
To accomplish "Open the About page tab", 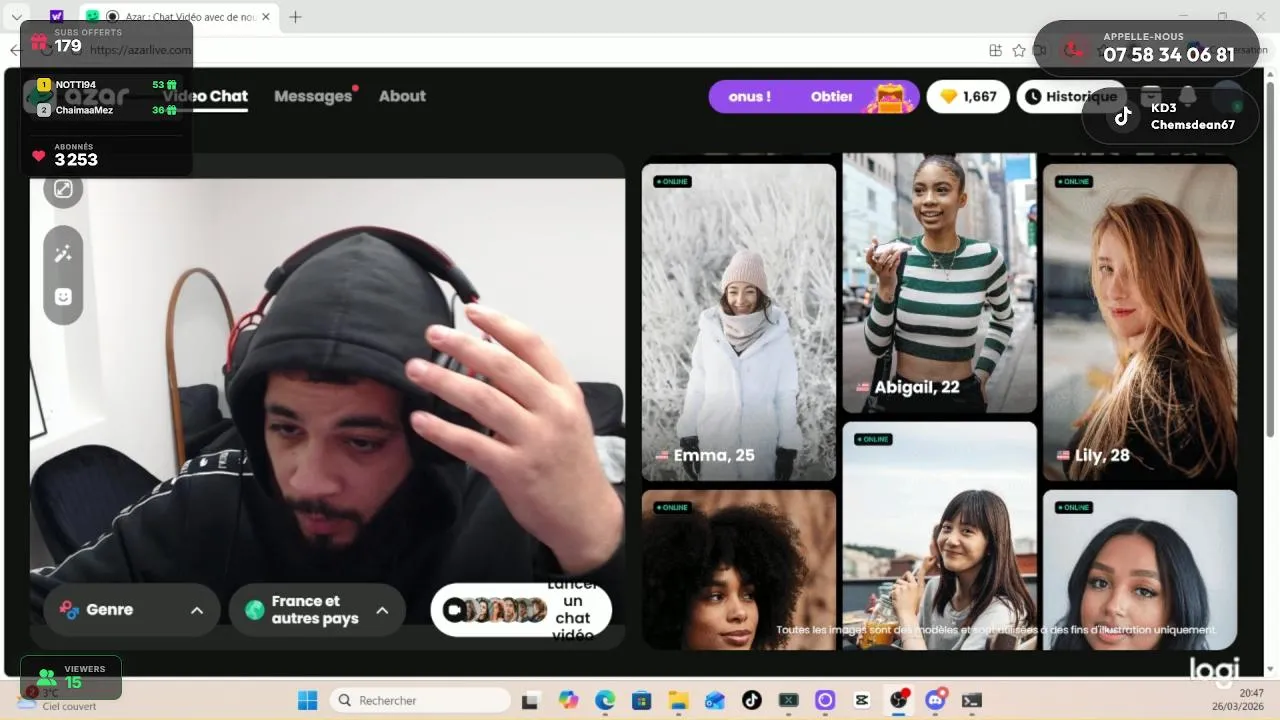I will pos(402,96).
